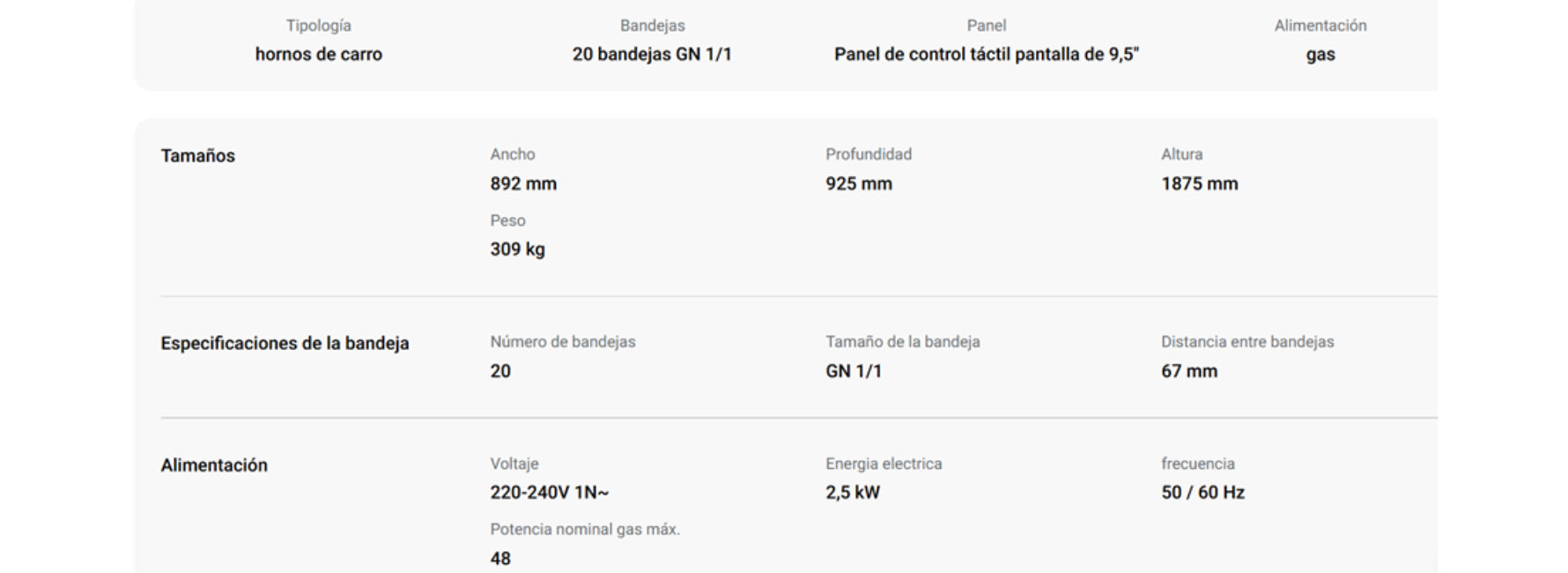Click the 'Panel de control táctil' description
Image resolution: width=1568 pixels, height=573 pixels.
coord(987,54)
